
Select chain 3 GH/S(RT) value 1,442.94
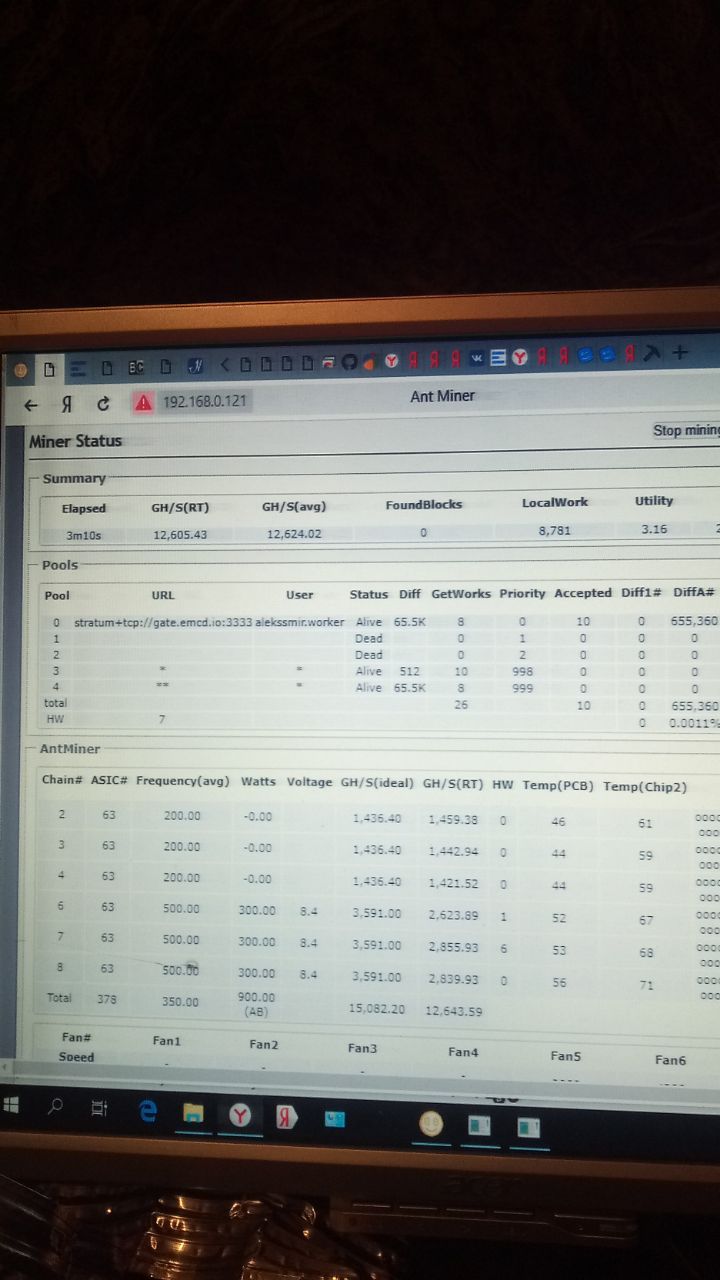pyautogui.click(x=454, y=851)
